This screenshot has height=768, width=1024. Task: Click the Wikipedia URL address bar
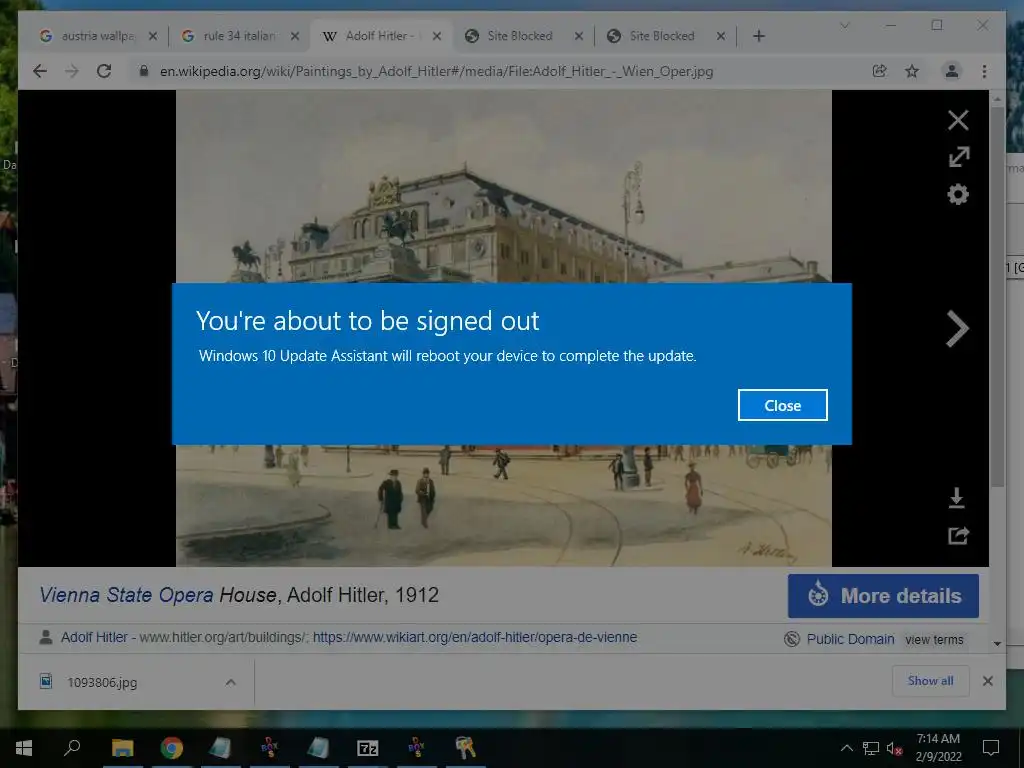pos(436,71)
